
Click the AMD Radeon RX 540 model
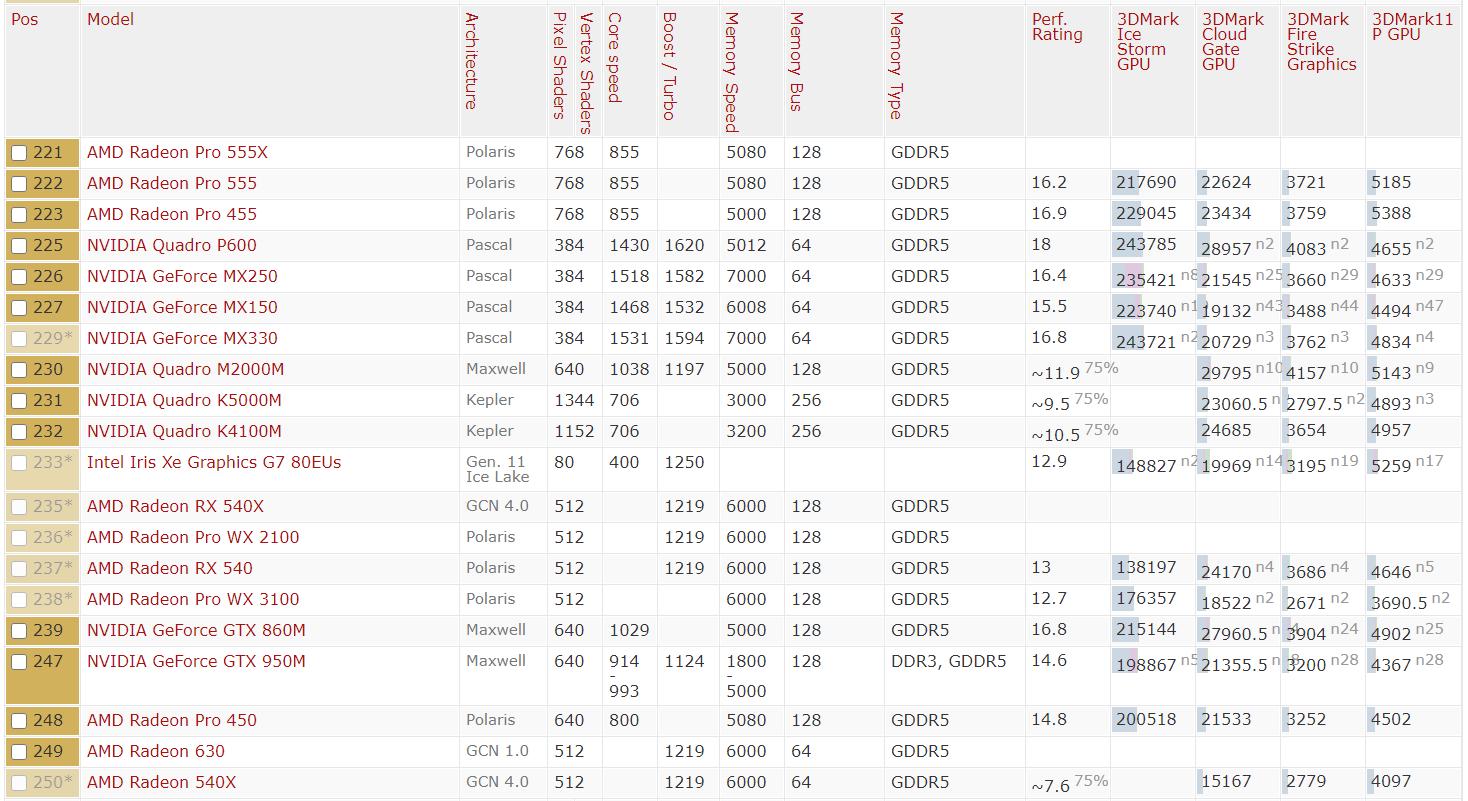170,569
